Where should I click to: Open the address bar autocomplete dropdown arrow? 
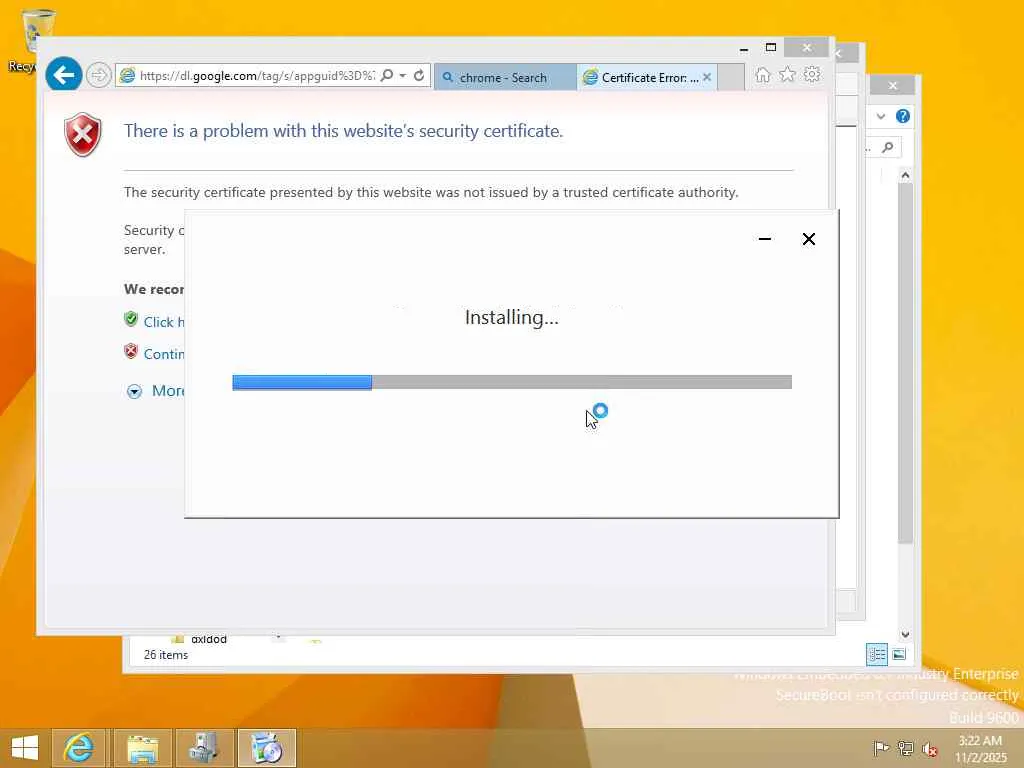[403, 76]
